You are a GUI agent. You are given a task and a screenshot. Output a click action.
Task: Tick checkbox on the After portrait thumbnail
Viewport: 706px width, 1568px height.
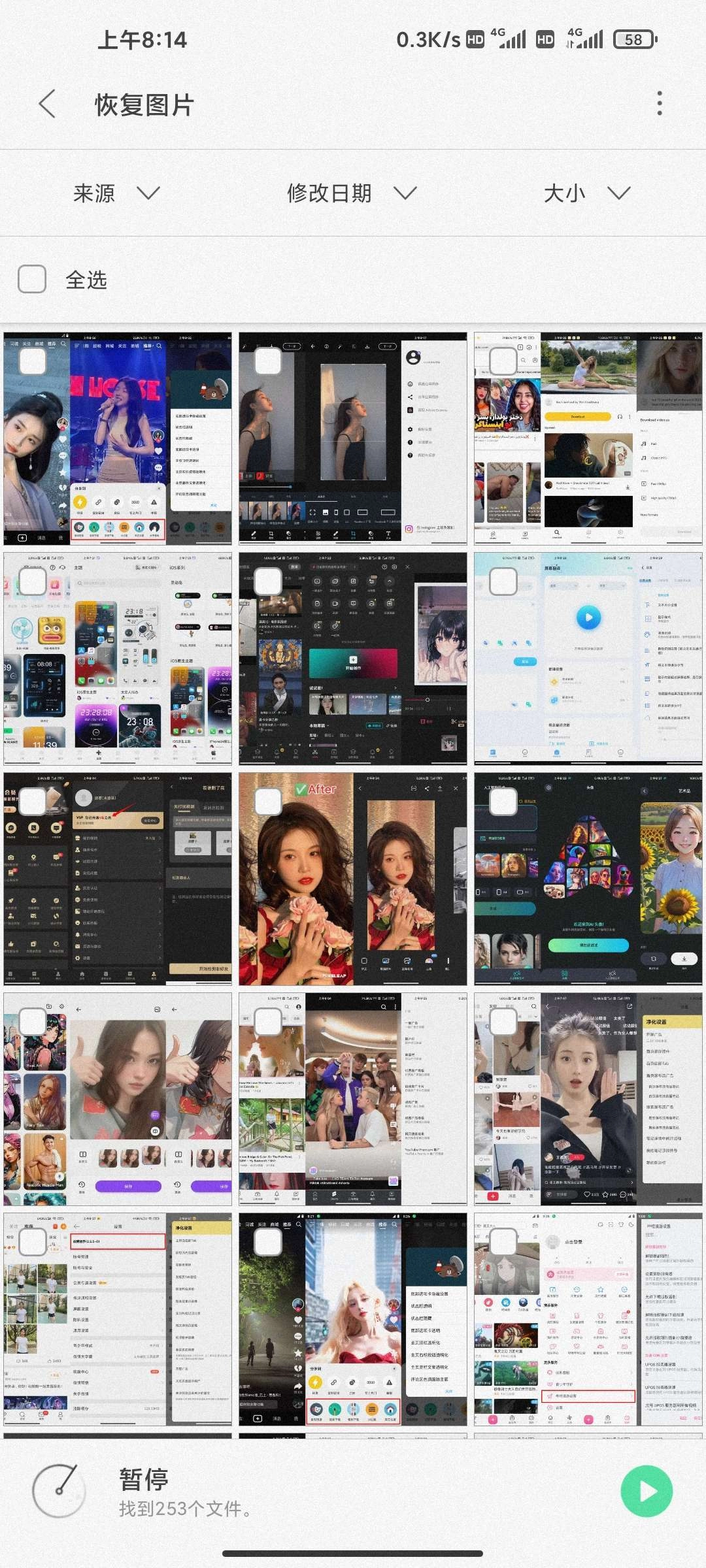tap(267, 802)
